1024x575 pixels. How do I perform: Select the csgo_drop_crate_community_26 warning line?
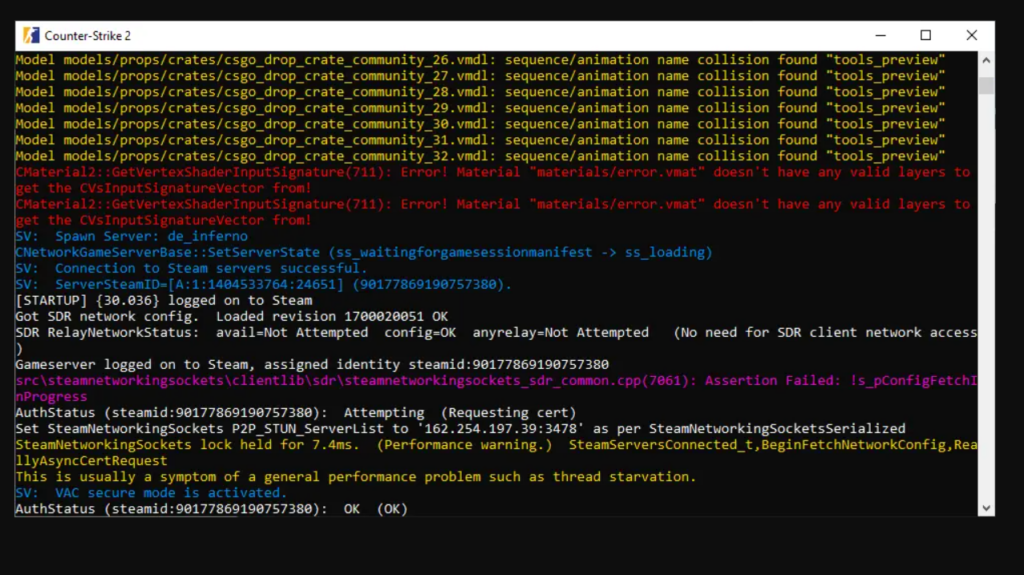tap(480, 60)
